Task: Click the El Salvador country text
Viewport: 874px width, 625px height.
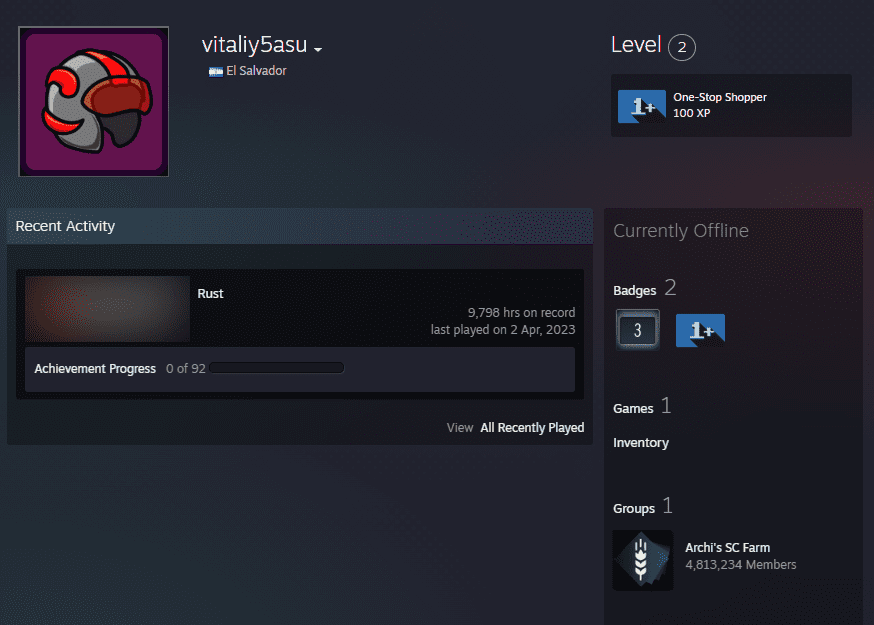Action: coord(256,71)
